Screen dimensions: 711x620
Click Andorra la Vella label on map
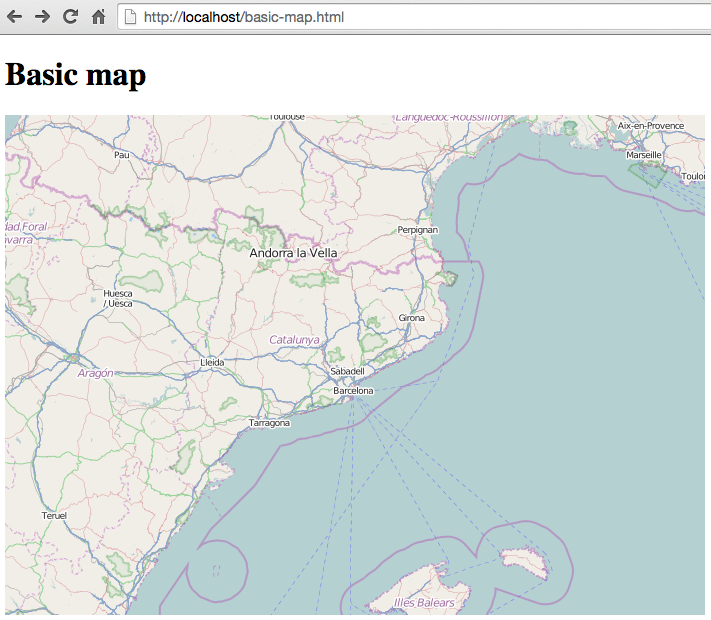293,253
